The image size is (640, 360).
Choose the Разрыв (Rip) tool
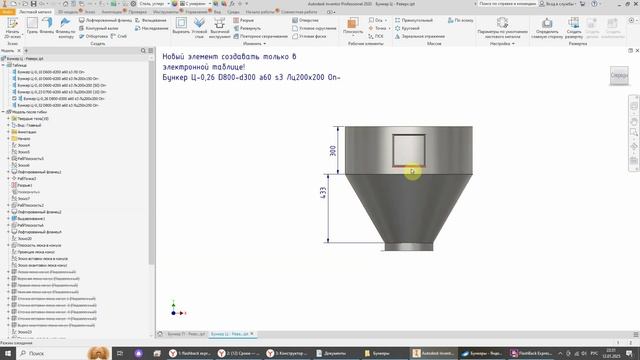click(243, 20)
